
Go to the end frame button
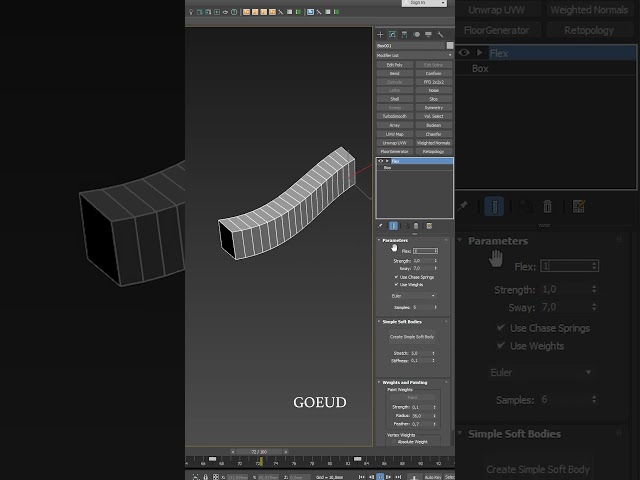[x=398, y=477]
